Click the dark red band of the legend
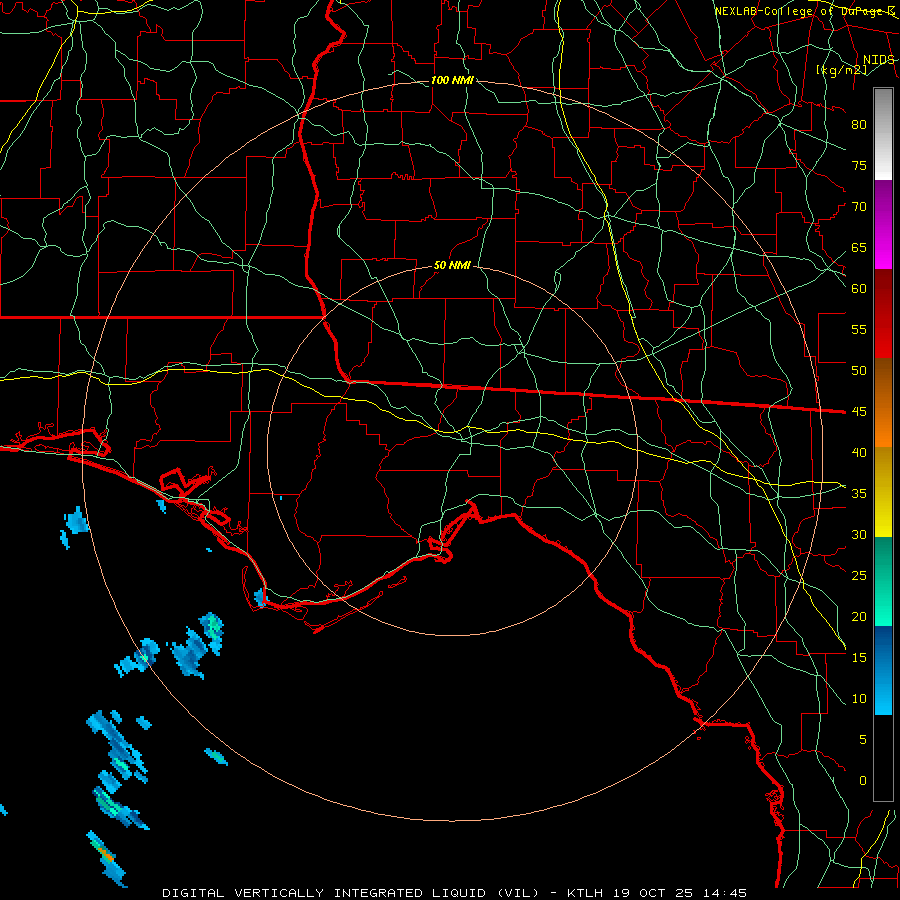 click(x=883, y=313)
